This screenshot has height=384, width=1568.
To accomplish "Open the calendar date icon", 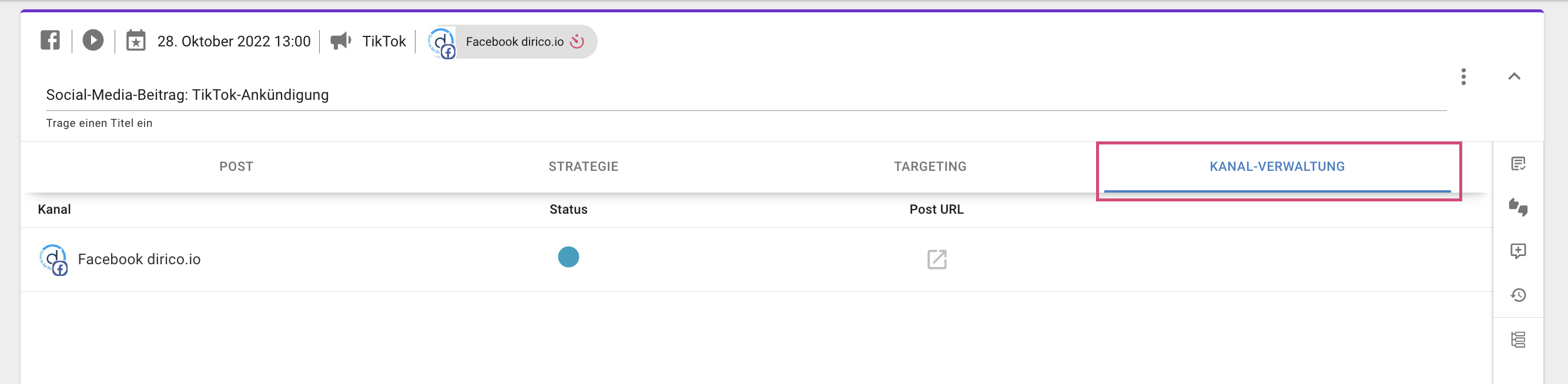I will tap(136, 41).
